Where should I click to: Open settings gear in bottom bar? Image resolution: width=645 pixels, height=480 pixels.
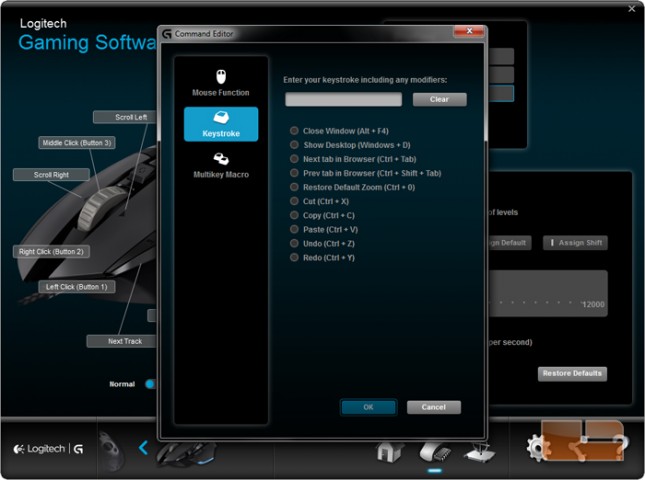536,448
